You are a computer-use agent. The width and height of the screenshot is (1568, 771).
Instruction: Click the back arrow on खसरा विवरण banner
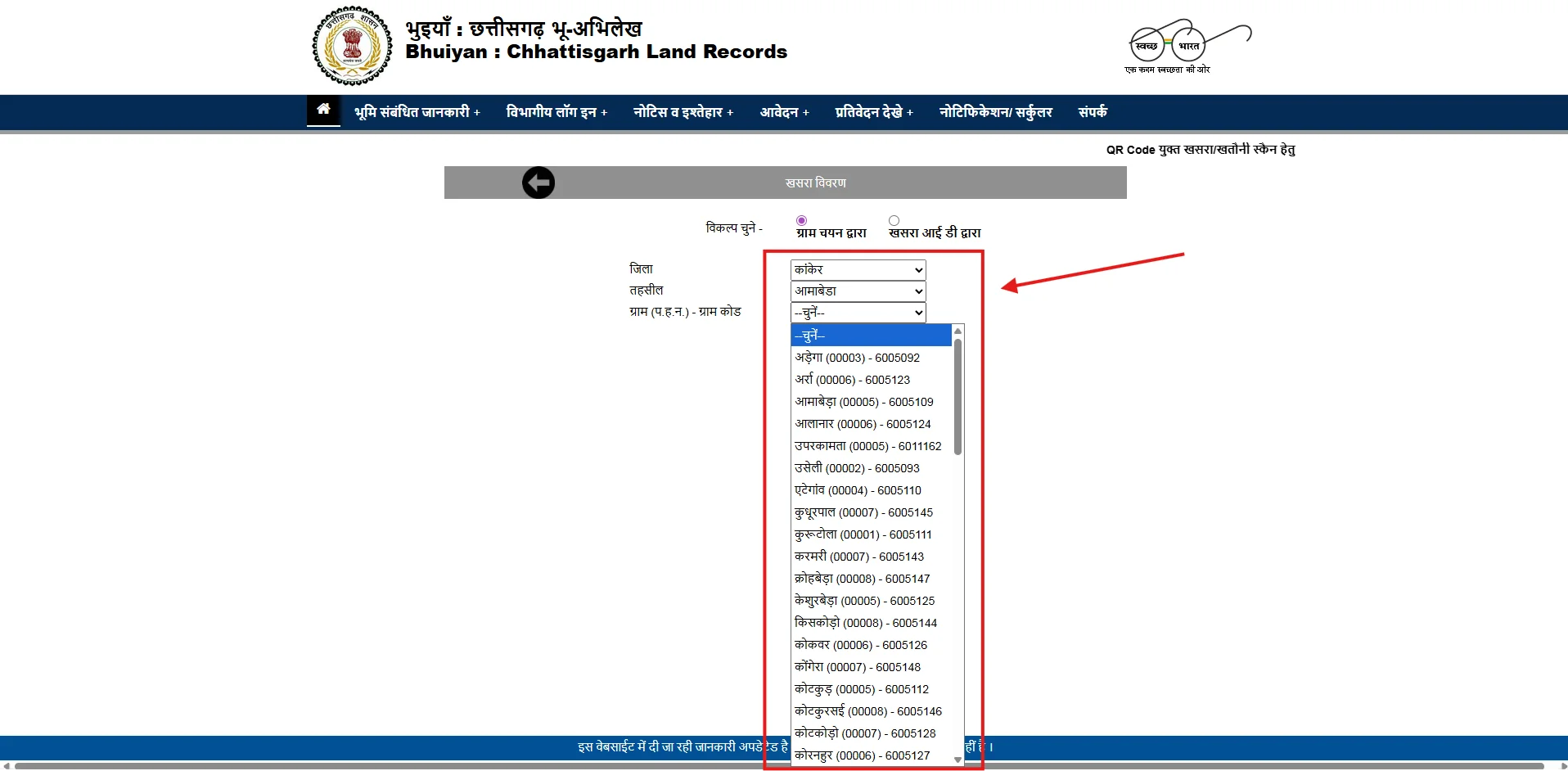pos(538,182)
